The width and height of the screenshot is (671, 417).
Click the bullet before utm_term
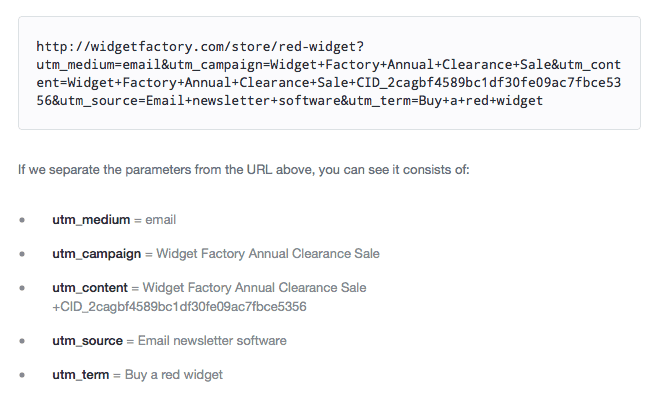pos(22,375)
